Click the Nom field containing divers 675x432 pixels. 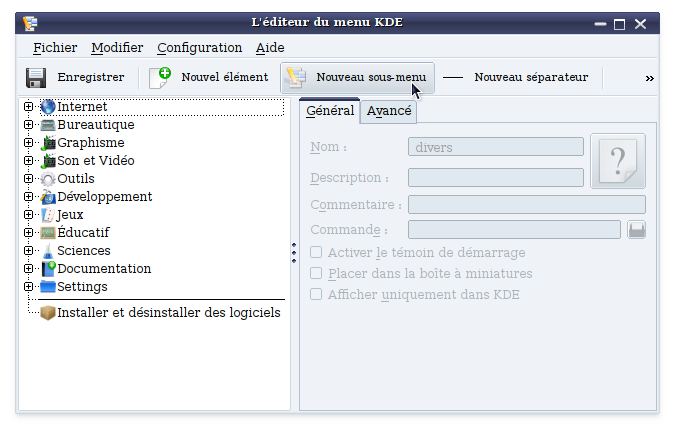[496, 147]
